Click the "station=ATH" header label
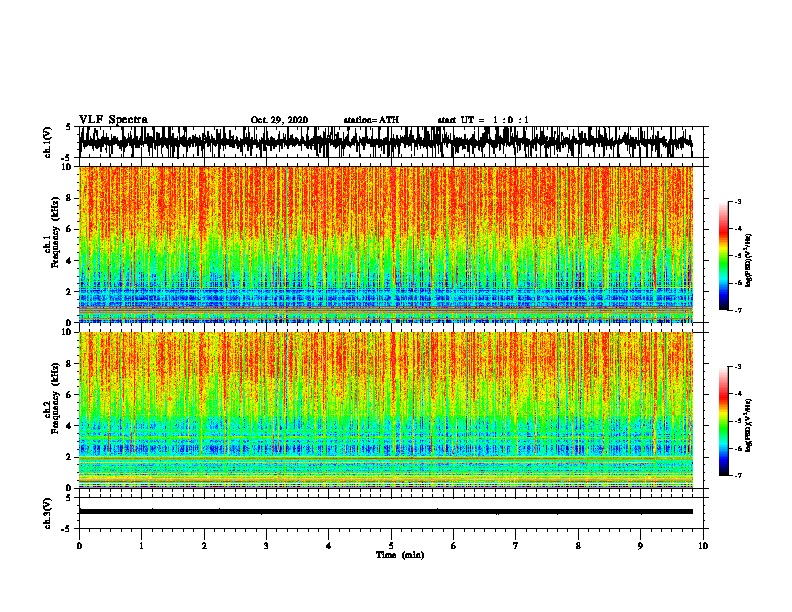The image size is (792, 612). click(371, 120)
